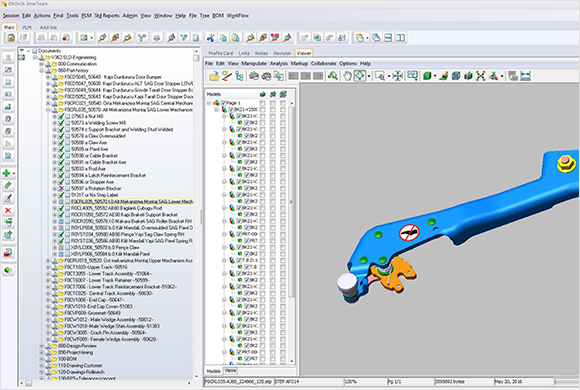The image size is (580, 390).
Task: Click the green plus add icon in left sidebar
Action: pos(6,173)
